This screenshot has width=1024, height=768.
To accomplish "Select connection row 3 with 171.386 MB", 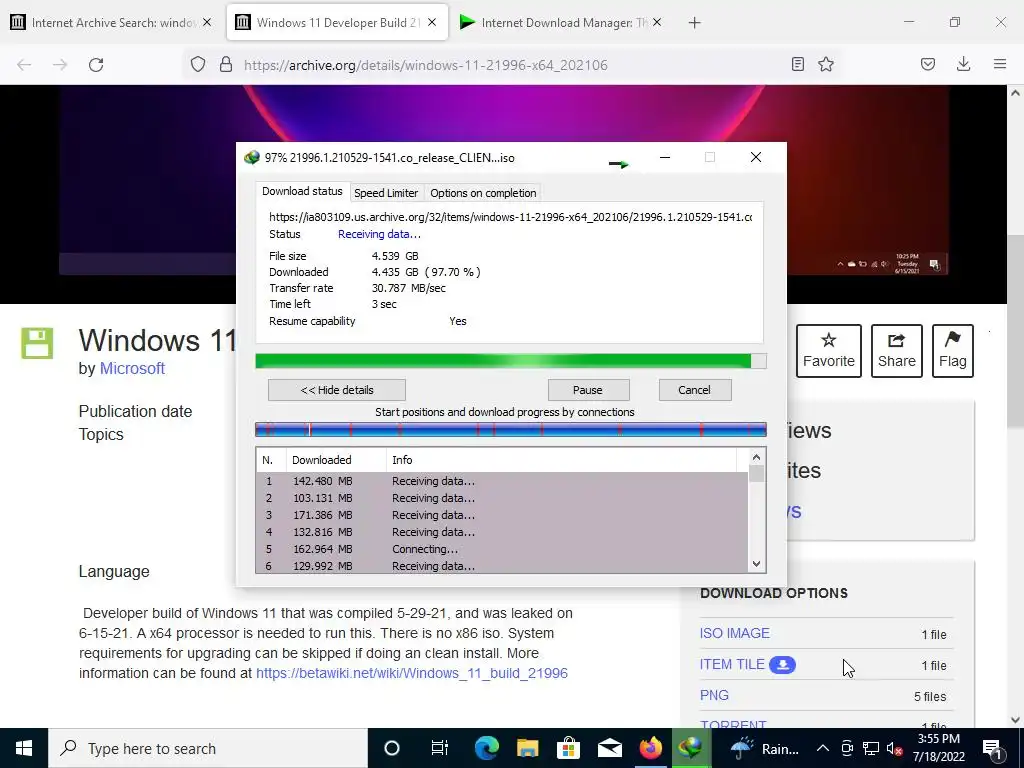I will pos(502,515).
